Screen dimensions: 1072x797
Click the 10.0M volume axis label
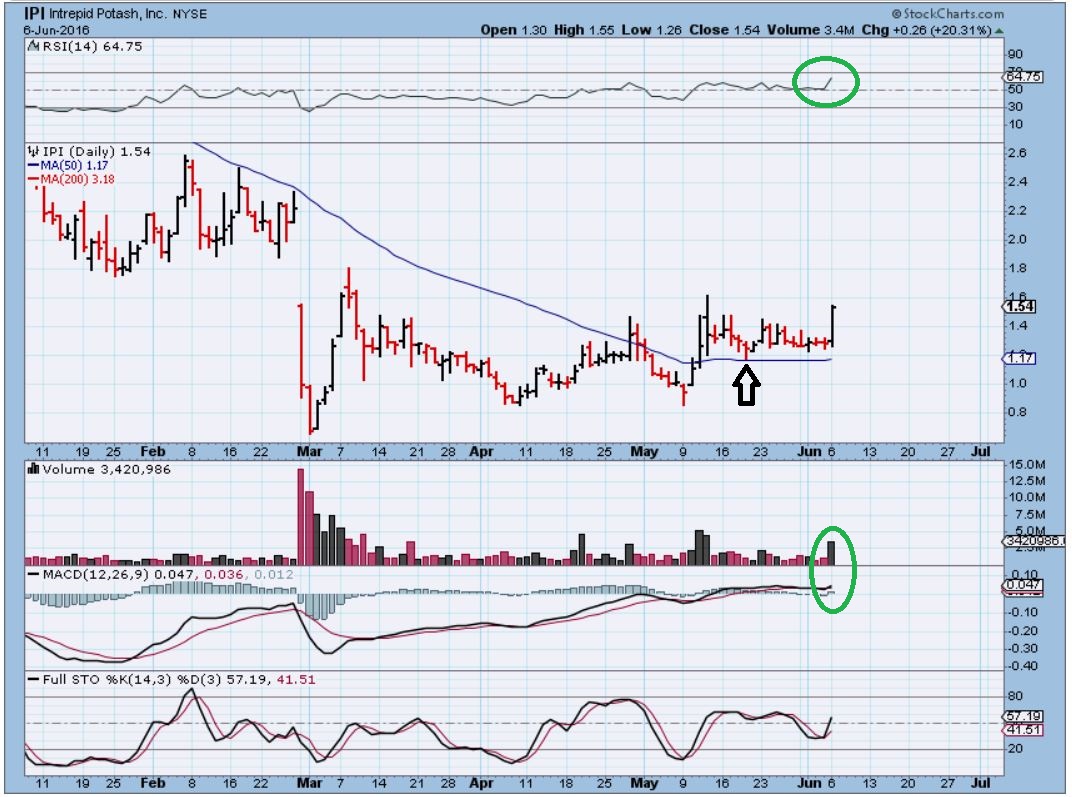point(1027,497)
